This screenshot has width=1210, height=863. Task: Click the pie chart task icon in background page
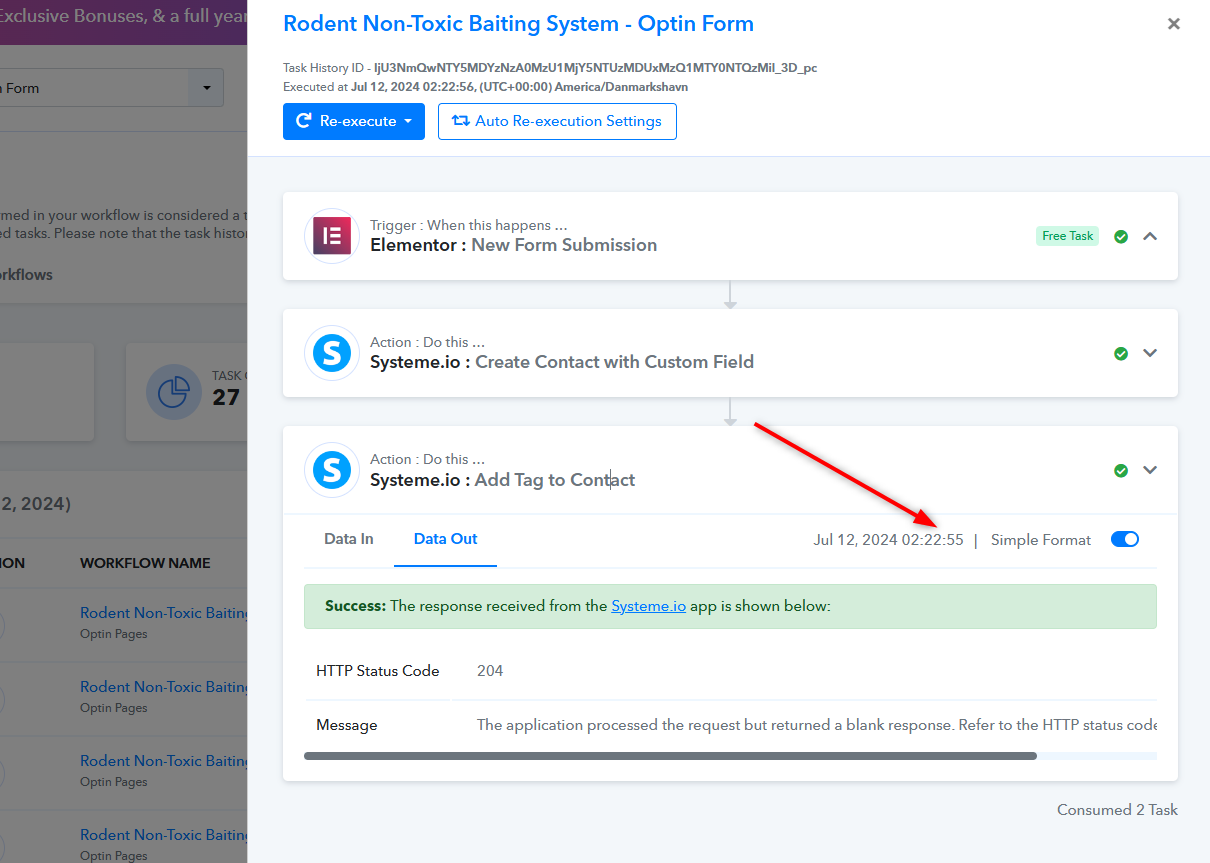click(x=174, y=392)
